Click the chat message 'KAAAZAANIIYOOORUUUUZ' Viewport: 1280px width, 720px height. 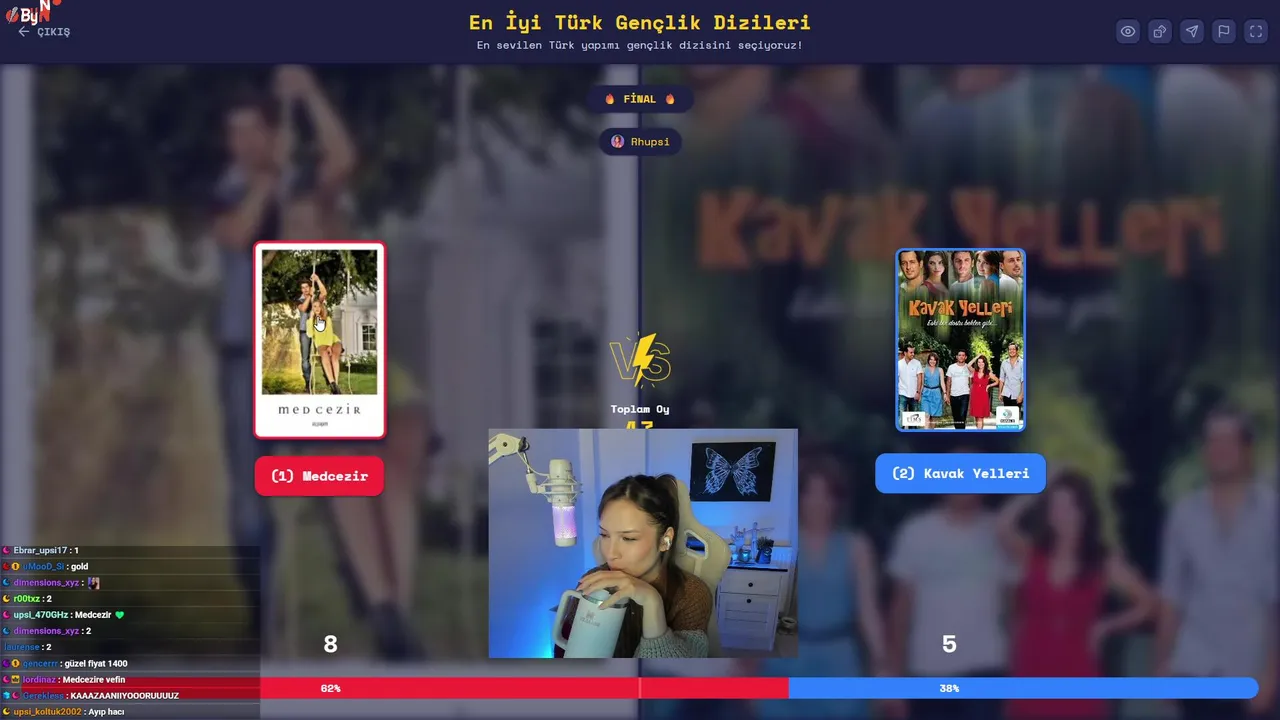tap(124, 695)
